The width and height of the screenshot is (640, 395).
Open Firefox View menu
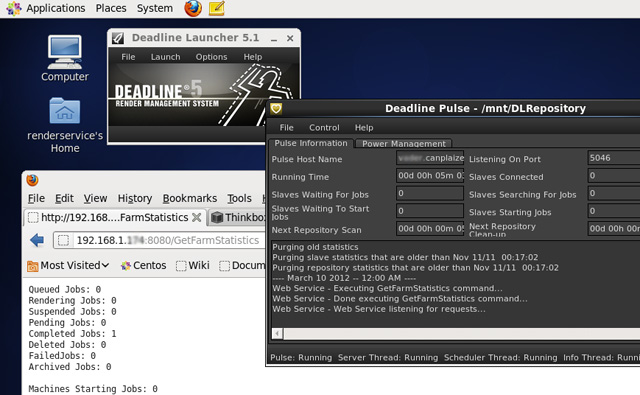coord(96,198)
